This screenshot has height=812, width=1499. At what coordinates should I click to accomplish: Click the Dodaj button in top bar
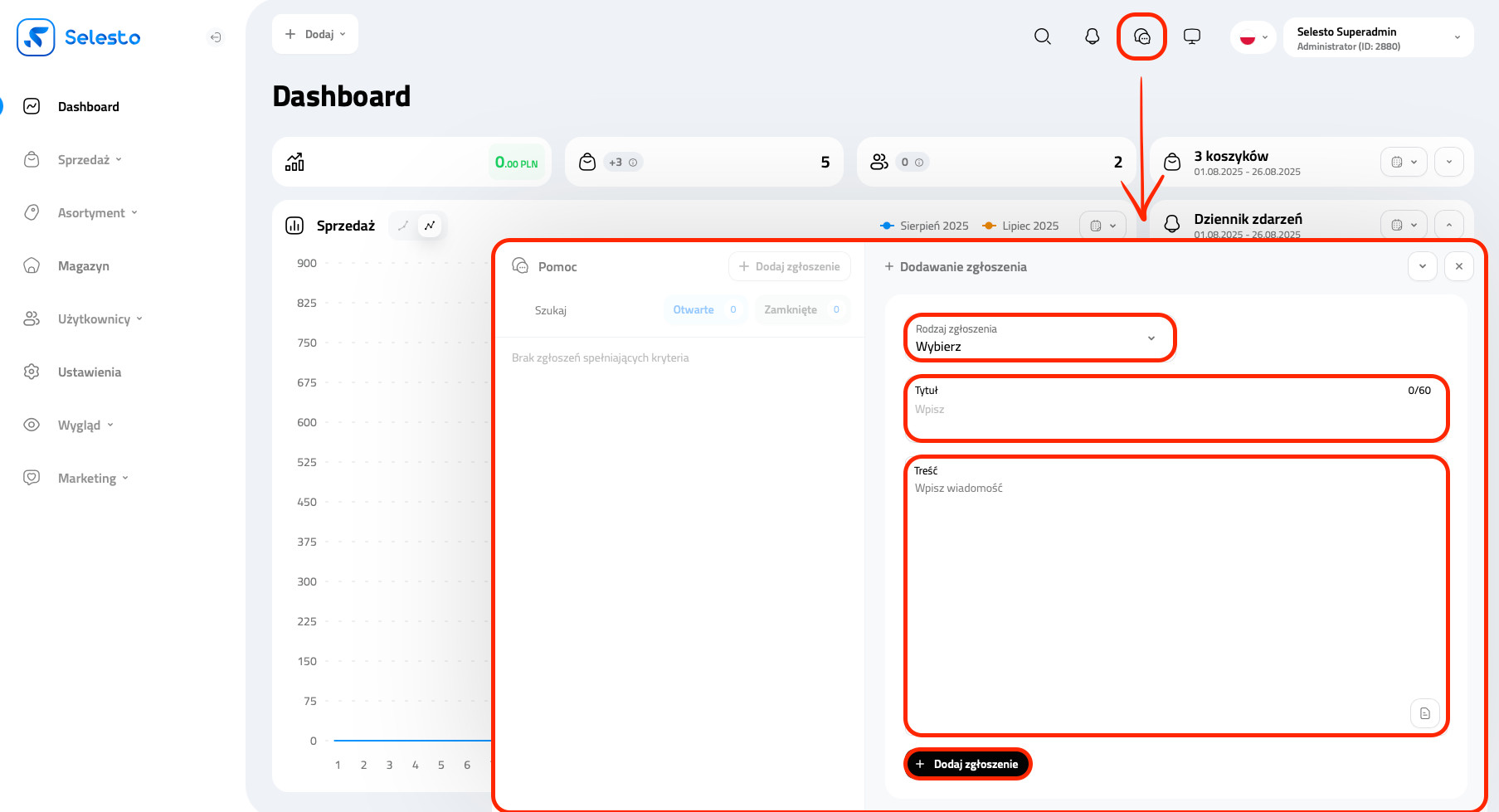[x=315, y=34]
